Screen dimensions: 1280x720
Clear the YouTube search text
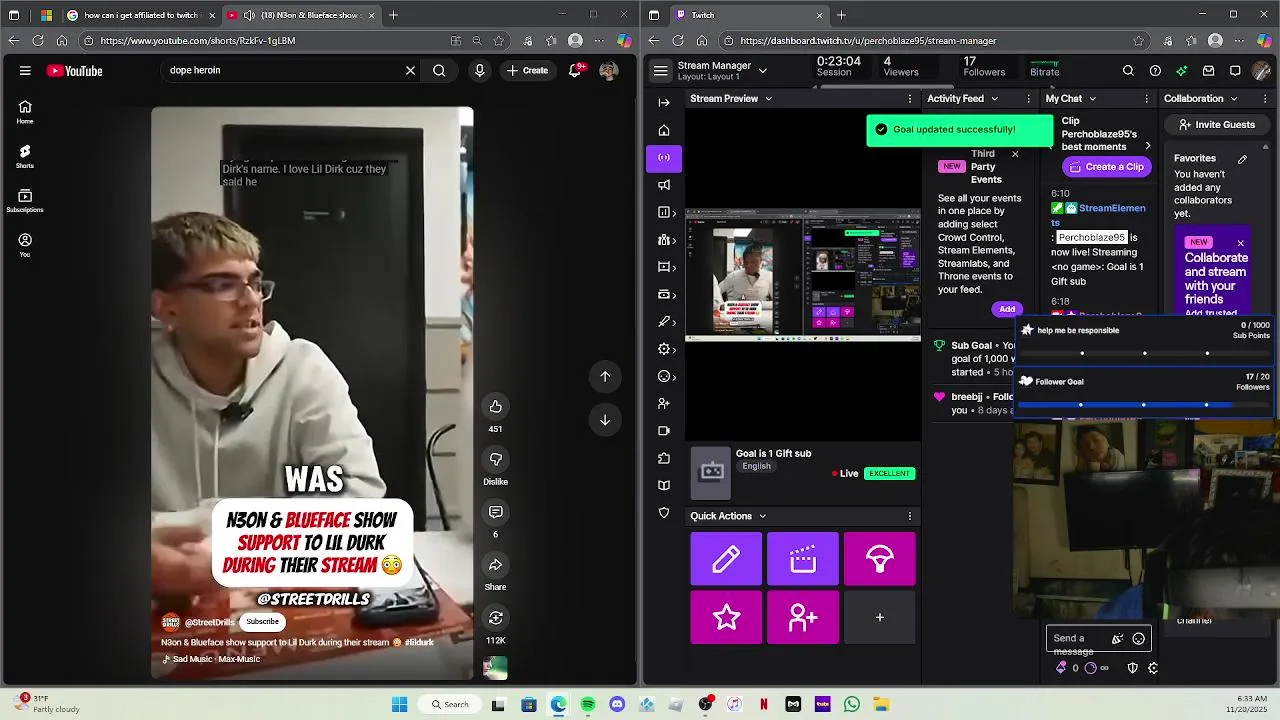coord(410,70)
